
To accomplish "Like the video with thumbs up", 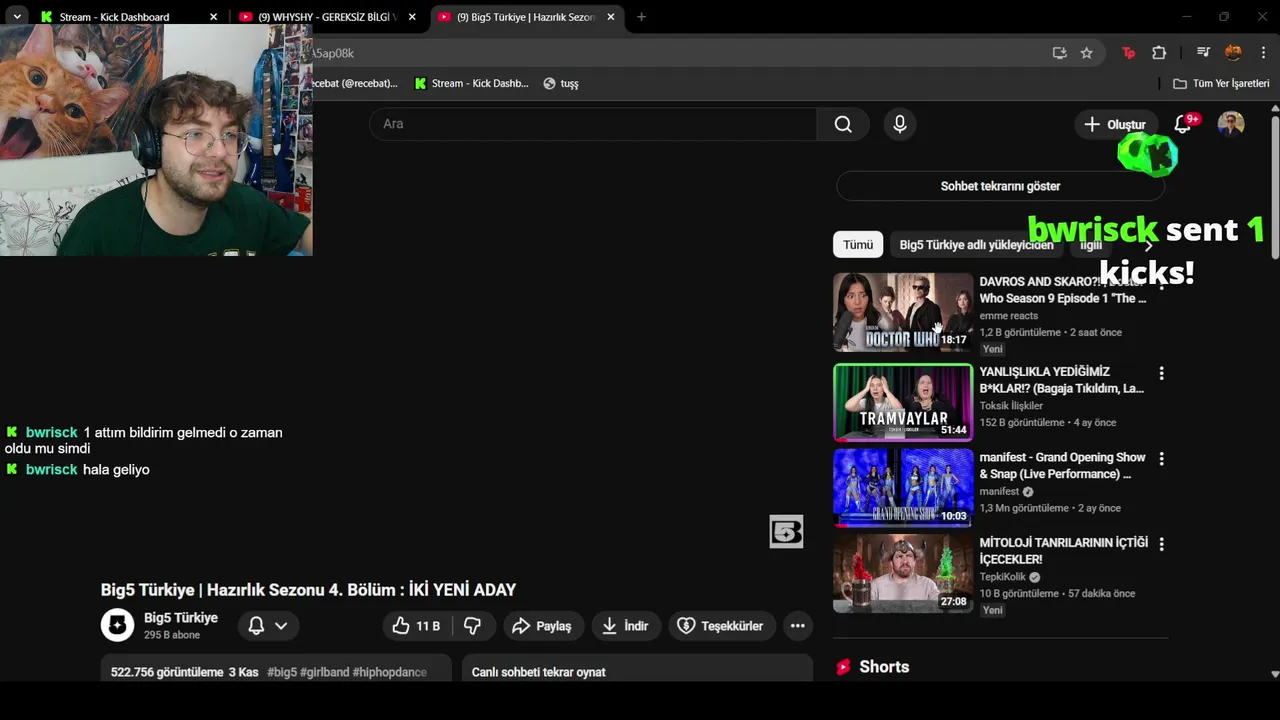I will pyautogui.click(x=416, y=626).
